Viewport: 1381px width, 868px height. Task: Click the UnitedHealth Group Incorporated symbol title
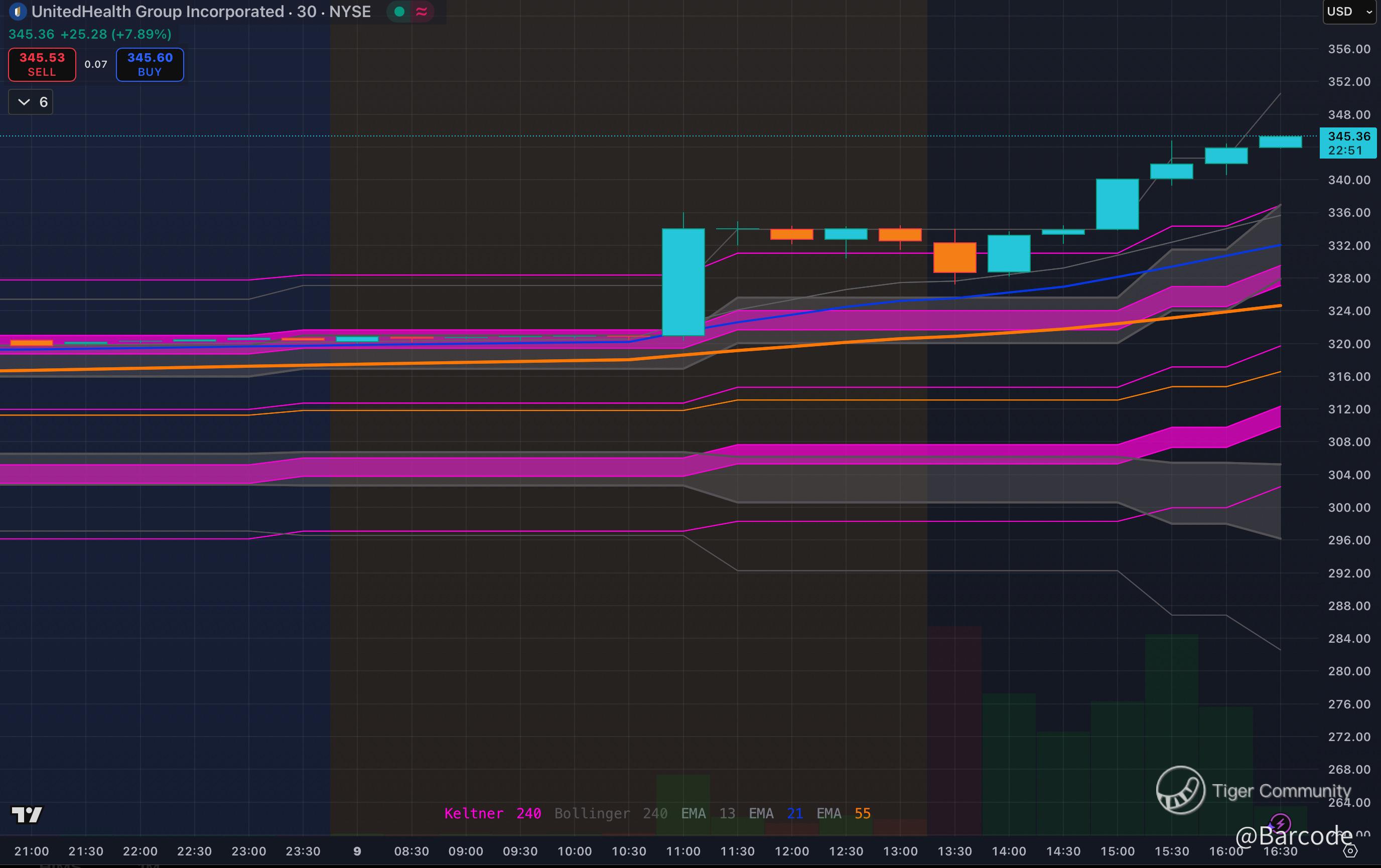[x=158, y=12]
